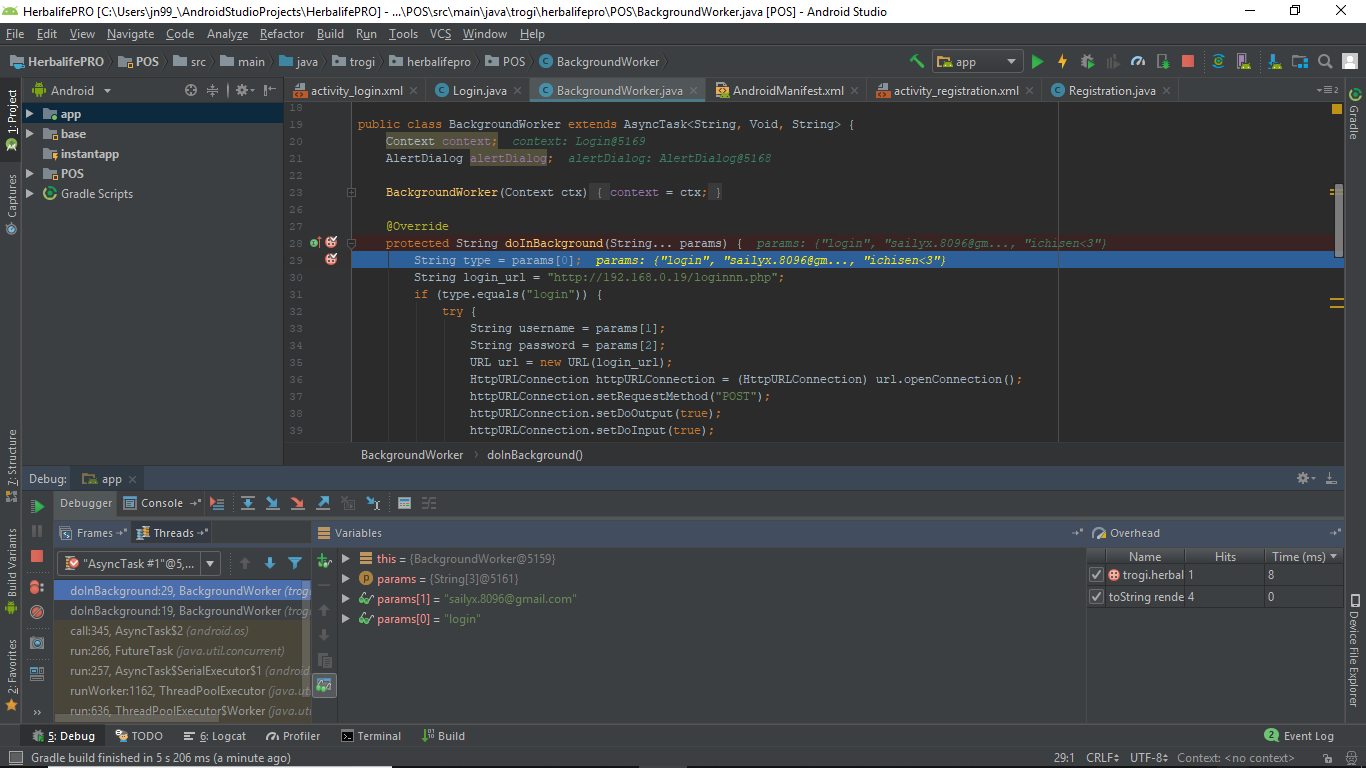This screenshot has height=768, width=1366.
Task: Open the Refactor menu
Action: pos(282,34)
